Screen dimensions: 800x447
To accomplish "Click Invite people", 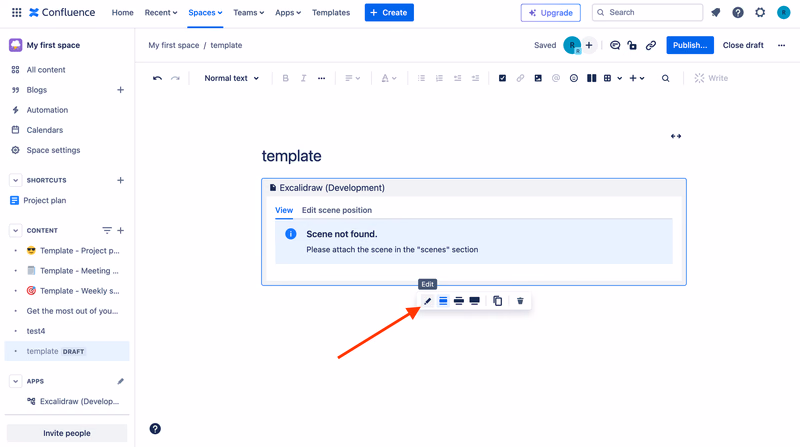I will pyautogui.click(x=67, y=433).
